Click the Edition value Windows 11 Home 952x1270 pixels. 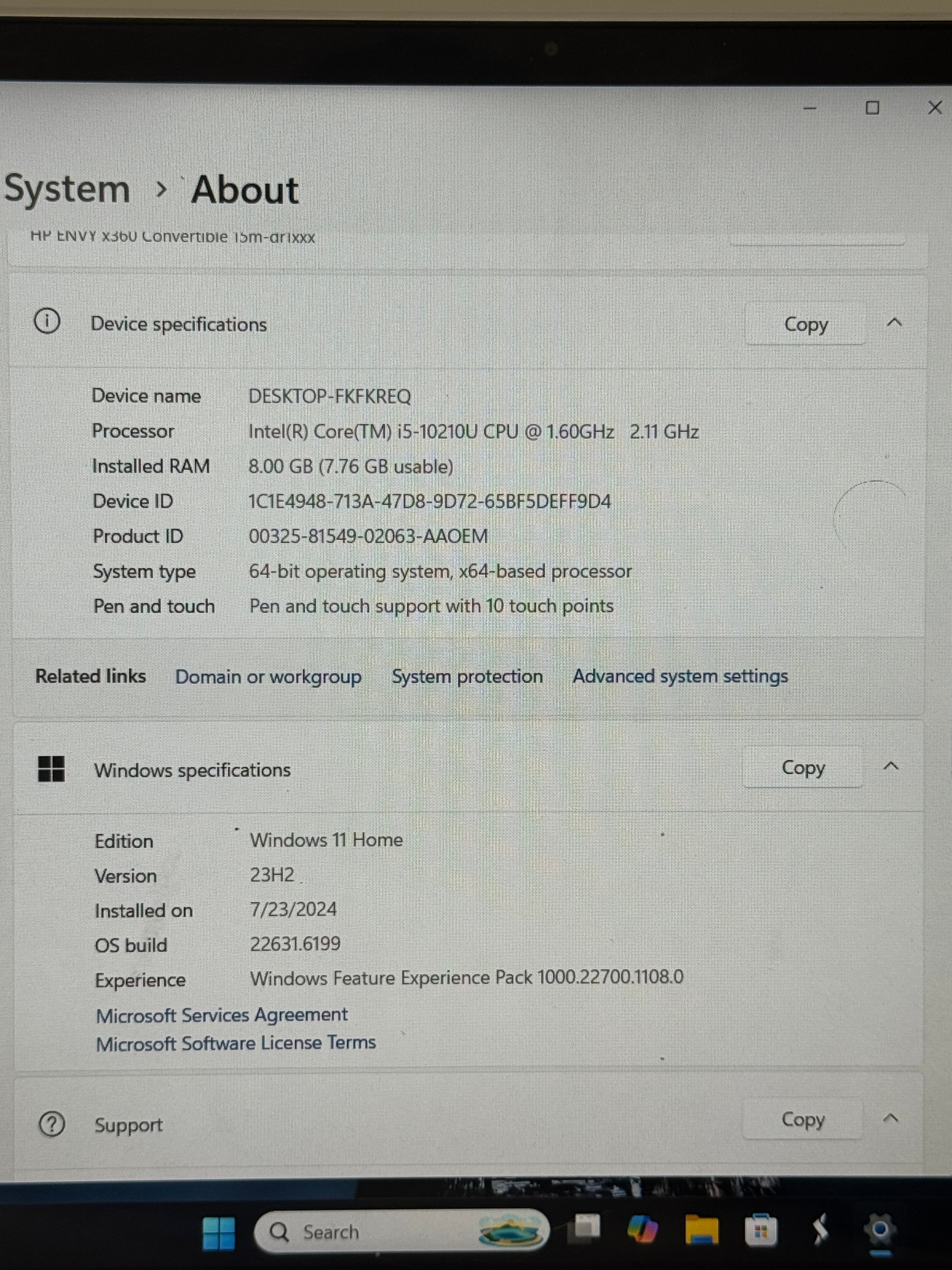pos(326,840)
